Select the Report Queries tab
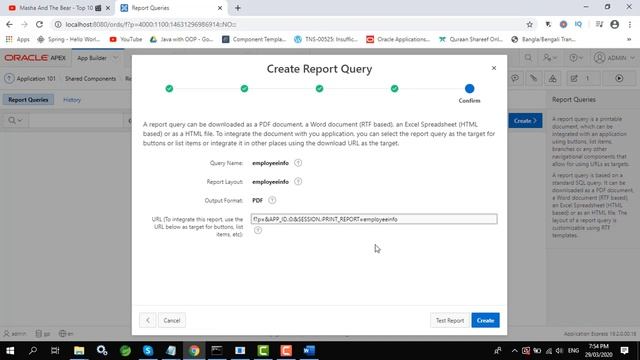The image size is (640, 360). [28, 100]
